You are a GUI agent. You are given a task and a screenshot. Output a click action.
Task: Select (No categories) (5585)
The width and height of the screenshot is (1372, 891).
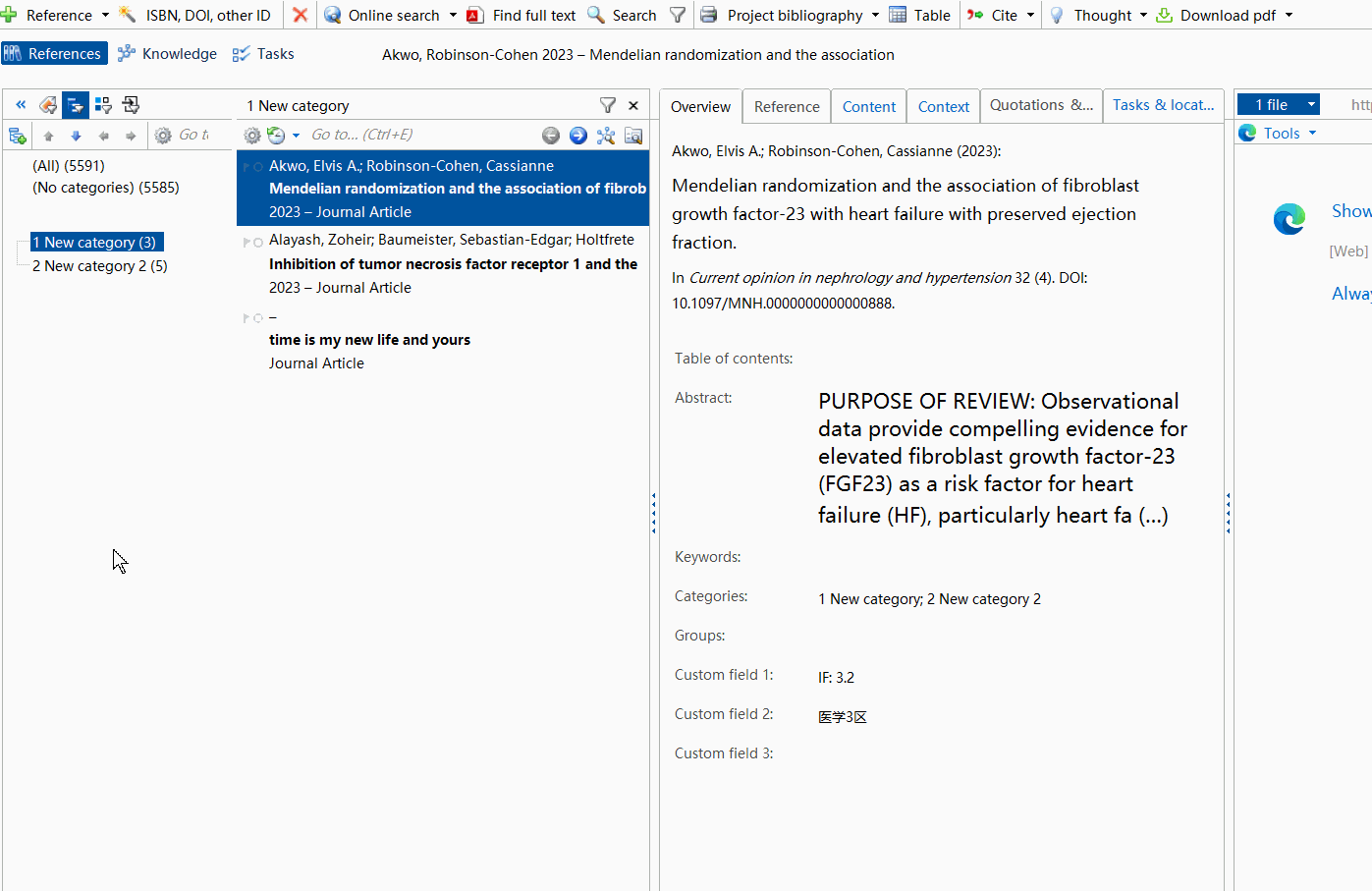tap(106, 187)
